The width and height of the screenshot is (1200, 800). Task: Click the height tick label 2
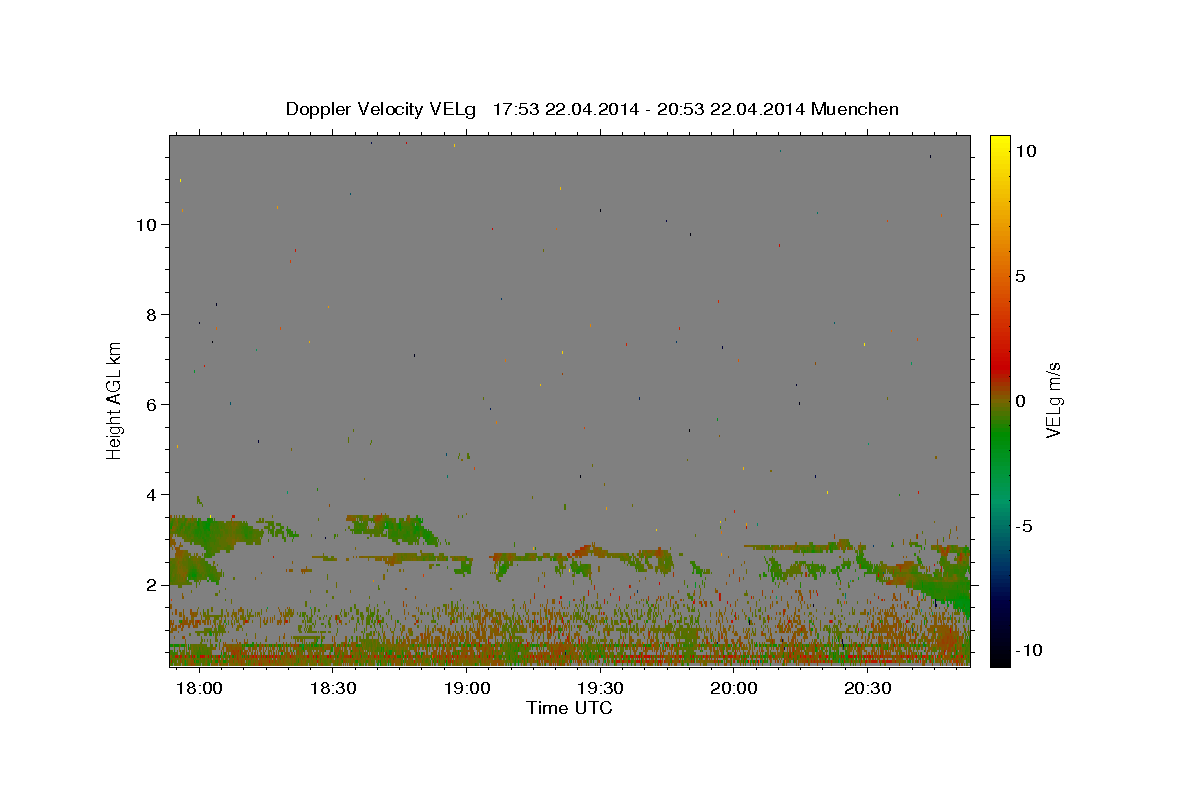[x=152, y=585]
